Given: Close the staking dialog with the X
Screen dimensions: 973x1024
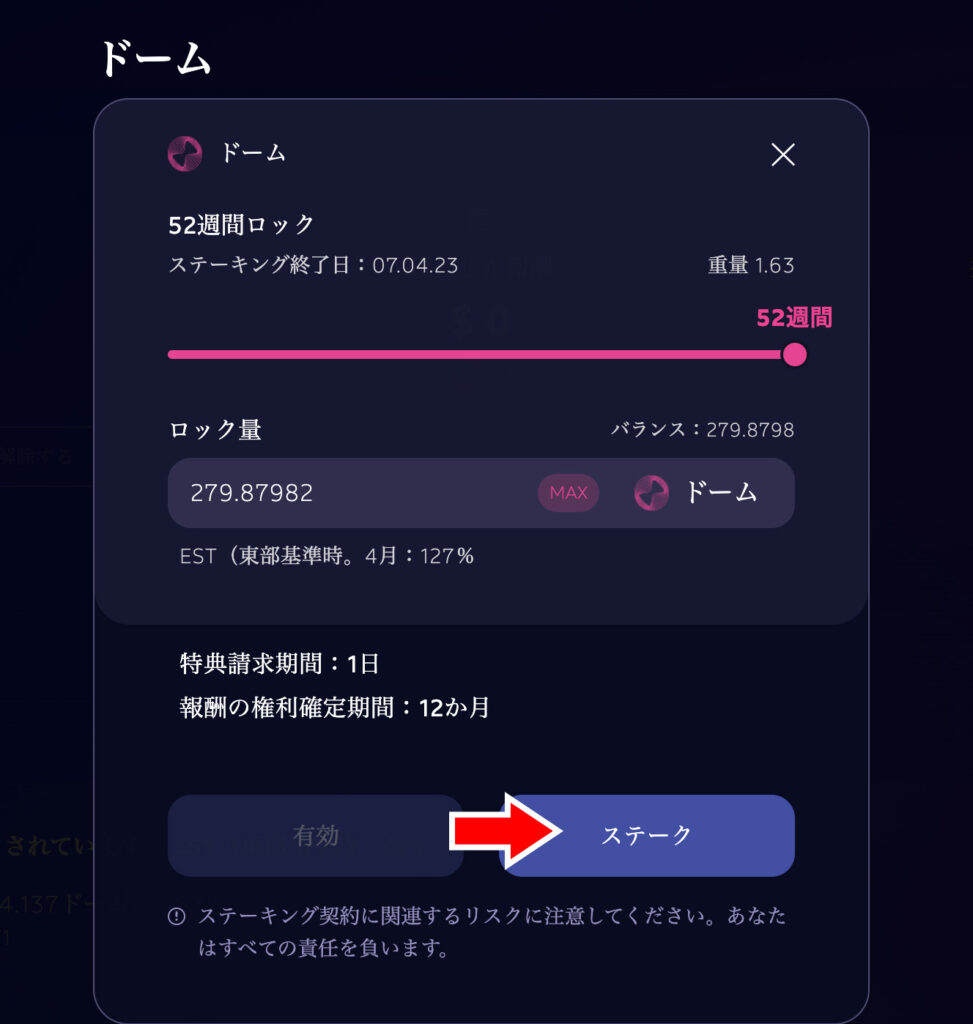Looking at the screenshot, I should click(782, 155).
